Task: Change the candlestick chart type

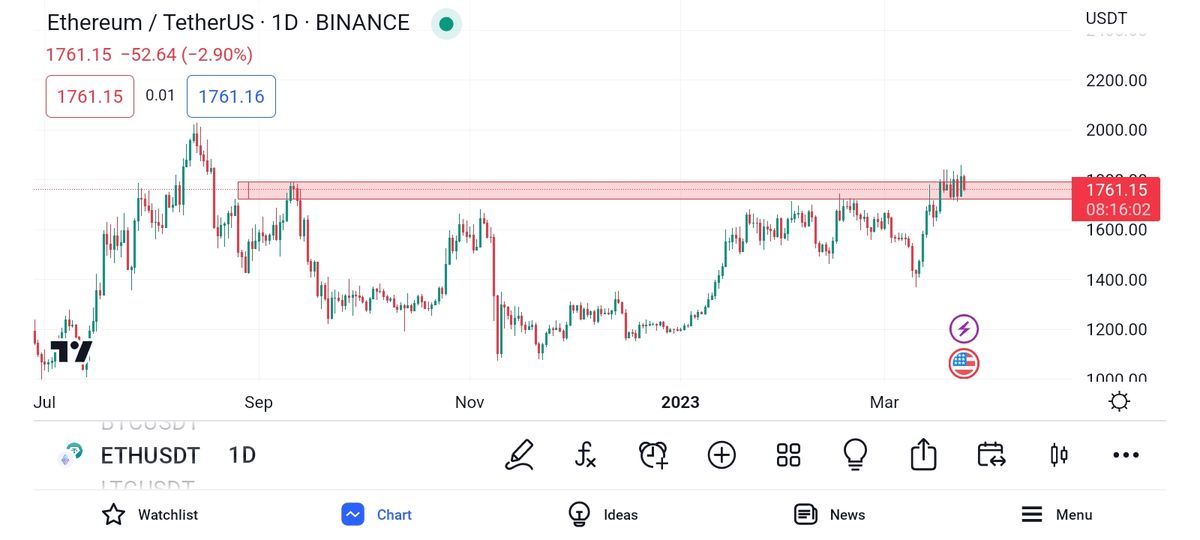Action: pyautogui.click(x=1059, y=455)
